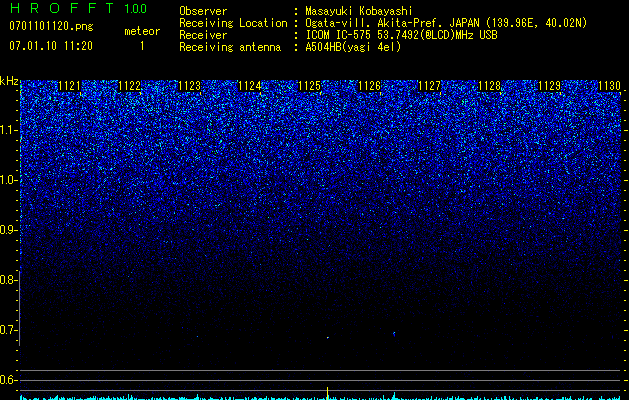Image resolution: width=629 pixels, height=400 pixels.
Task: Click the meteor echo dot after 1125
Action: click(328, 337)
